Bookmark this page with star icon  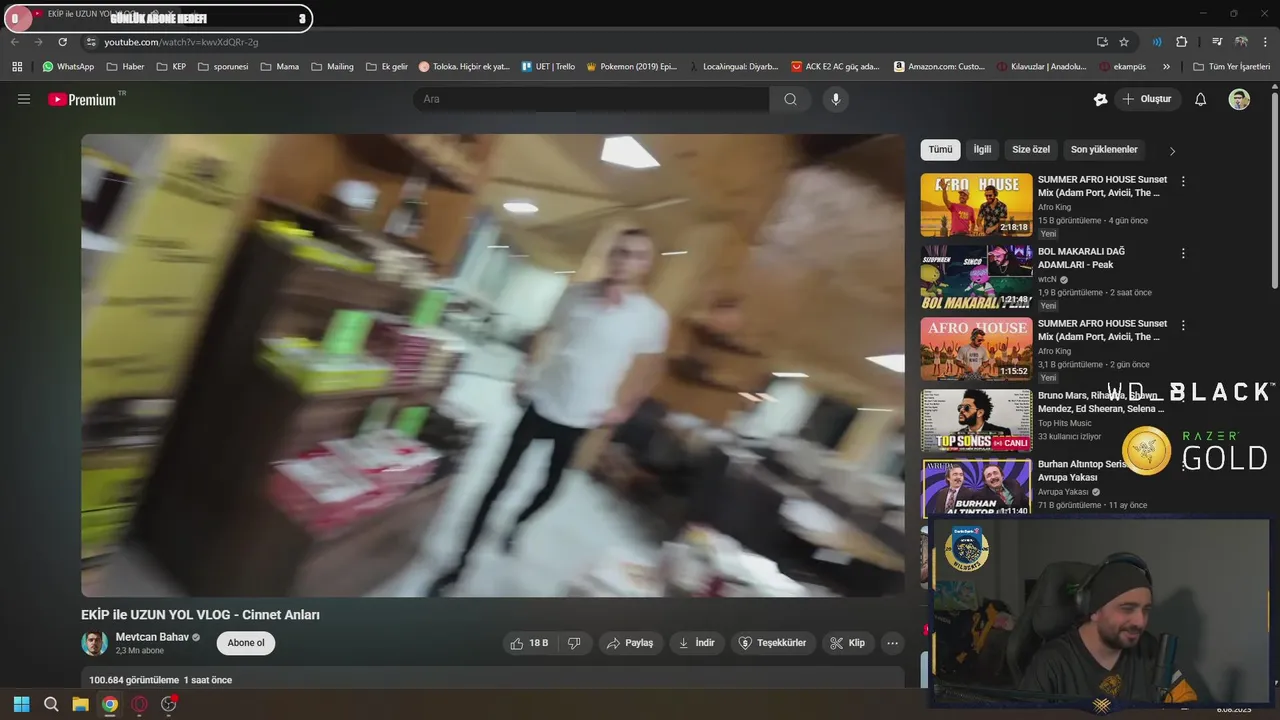(x=1124, y=42)
